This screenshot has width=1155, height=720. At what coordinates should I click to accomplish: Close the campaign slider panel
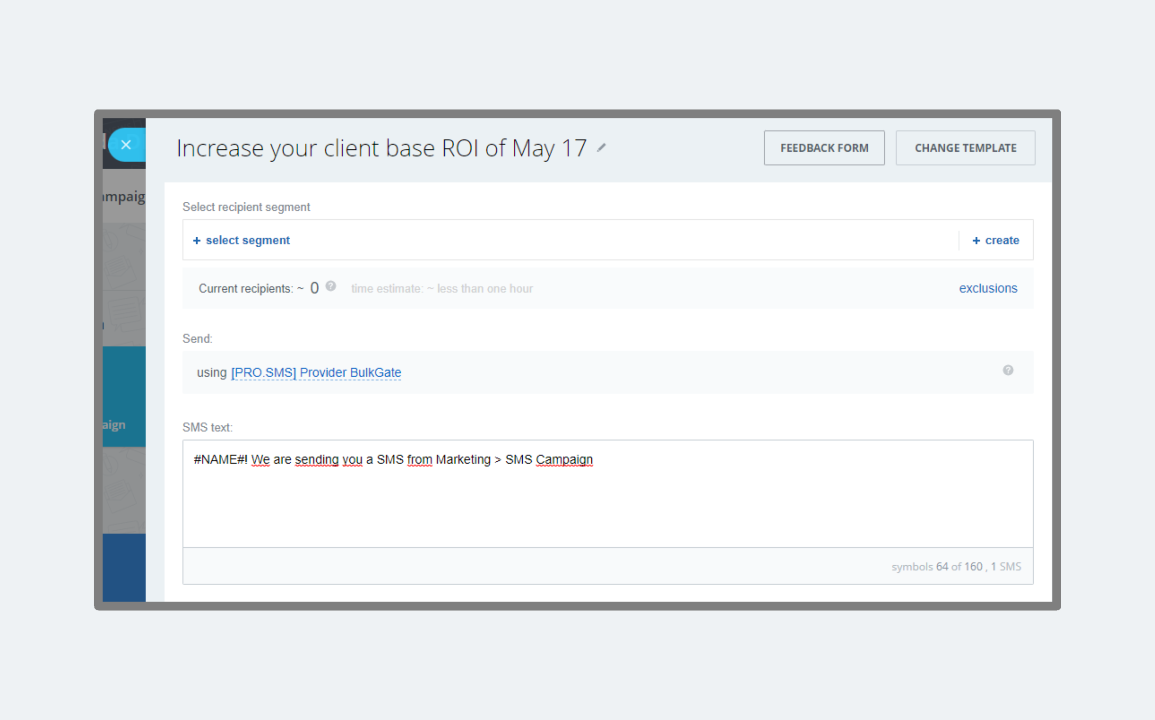pyautogui.click(x=125, y=145)
